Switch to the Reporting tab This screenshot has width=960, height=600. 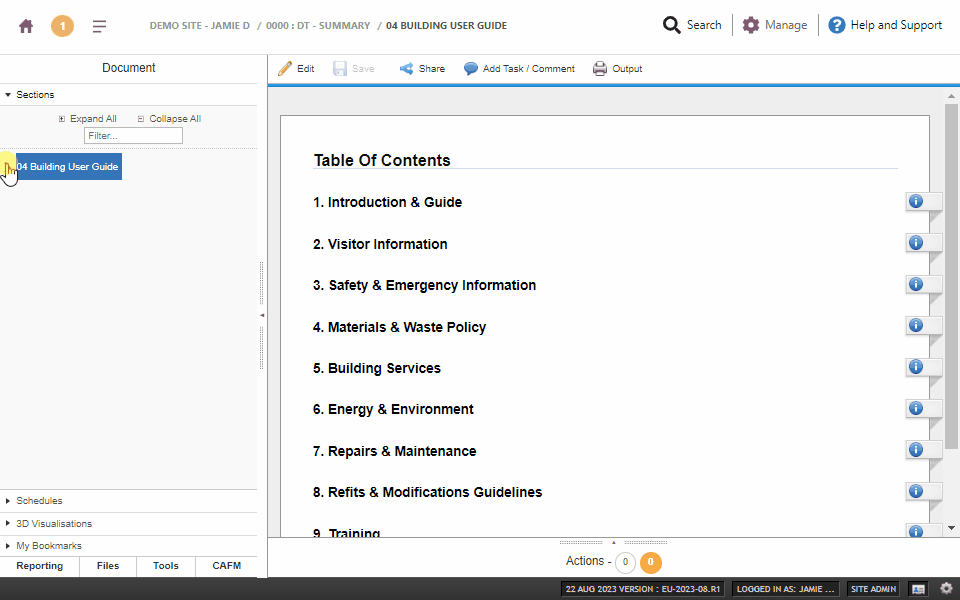(40, 566)
